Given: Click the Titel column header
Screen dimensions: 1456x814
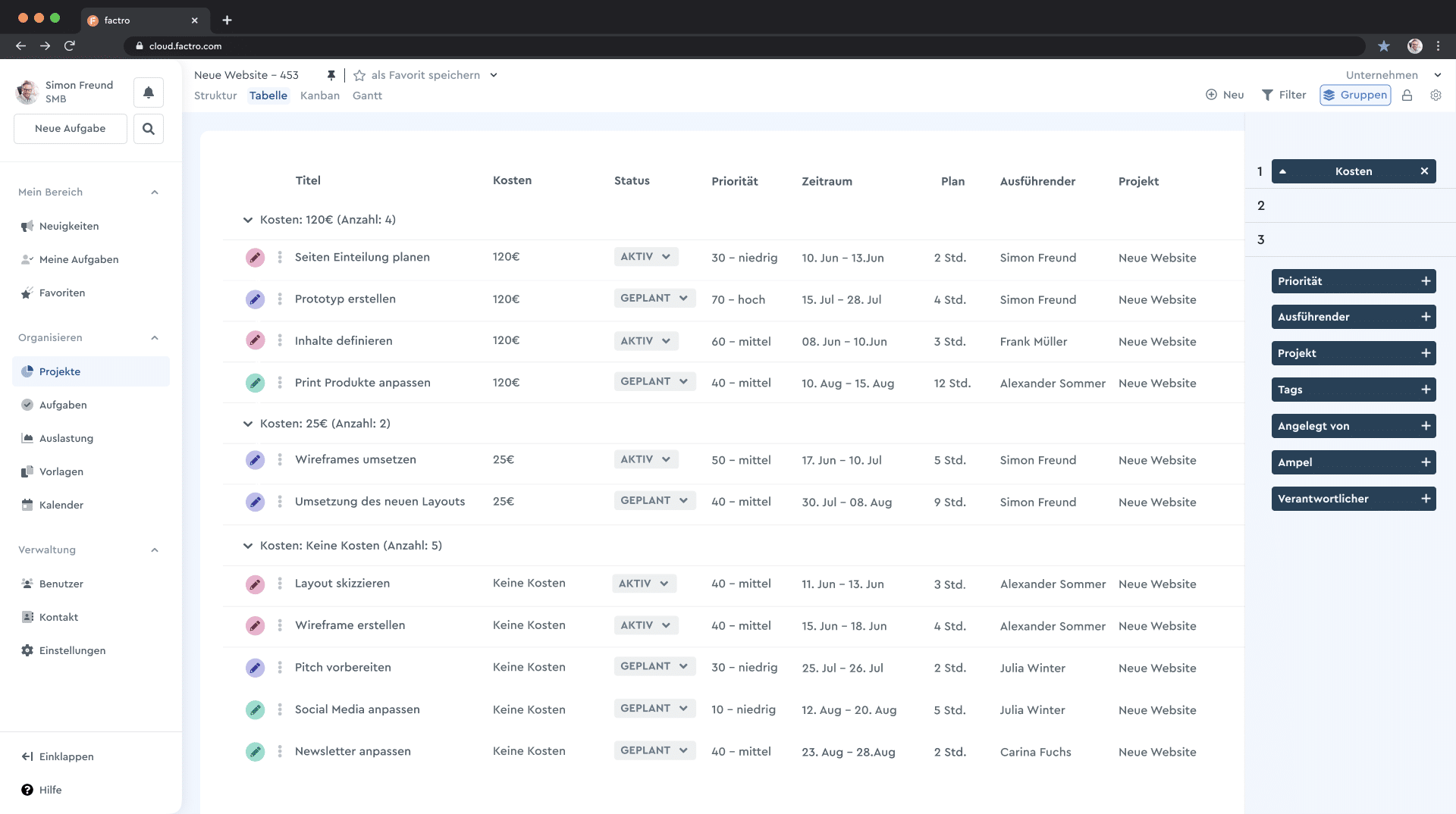Looking at the screenshot, I should (x=308, y=180).
